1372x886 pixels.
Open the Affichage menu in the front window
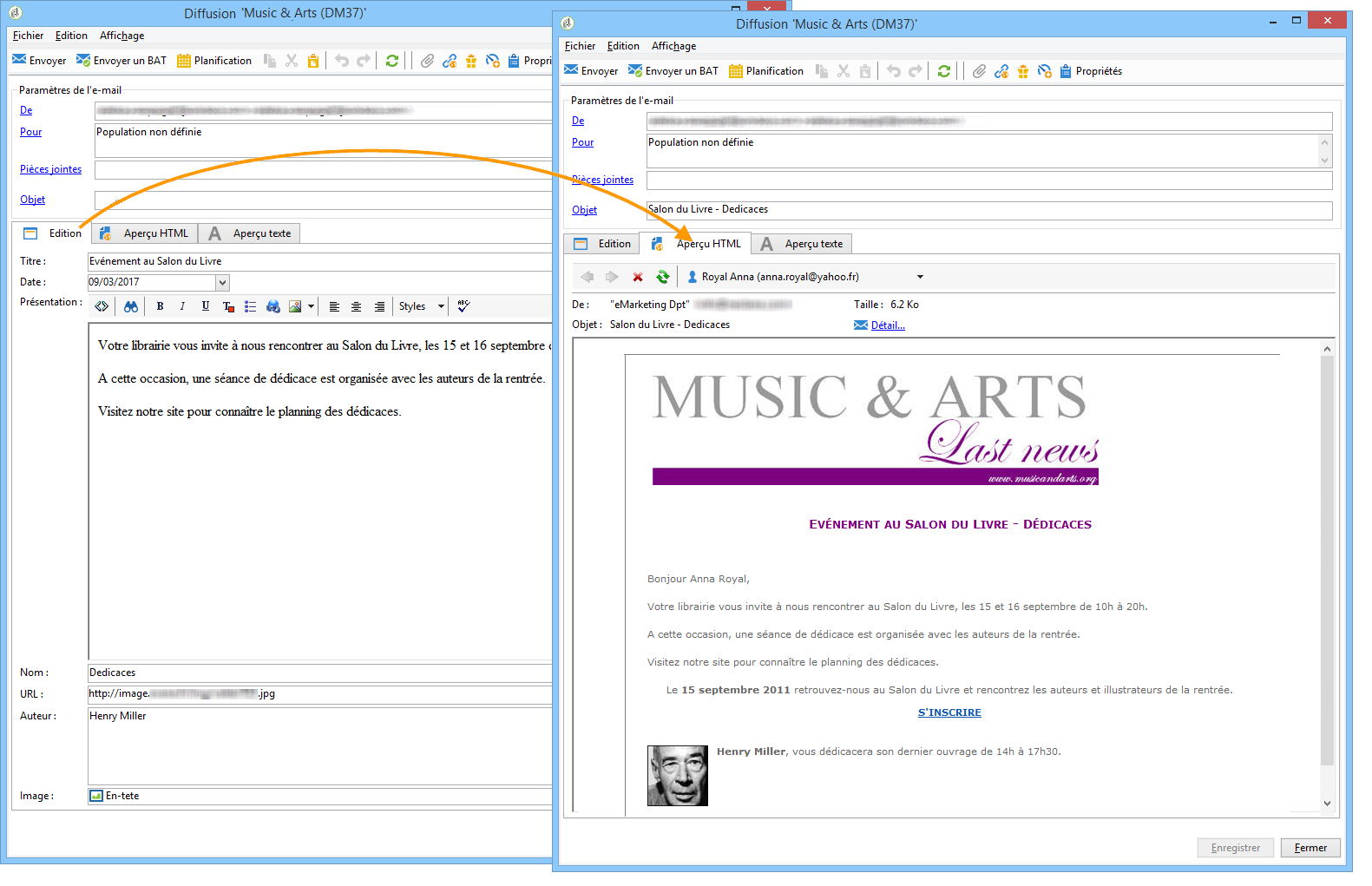coord(674,46)
